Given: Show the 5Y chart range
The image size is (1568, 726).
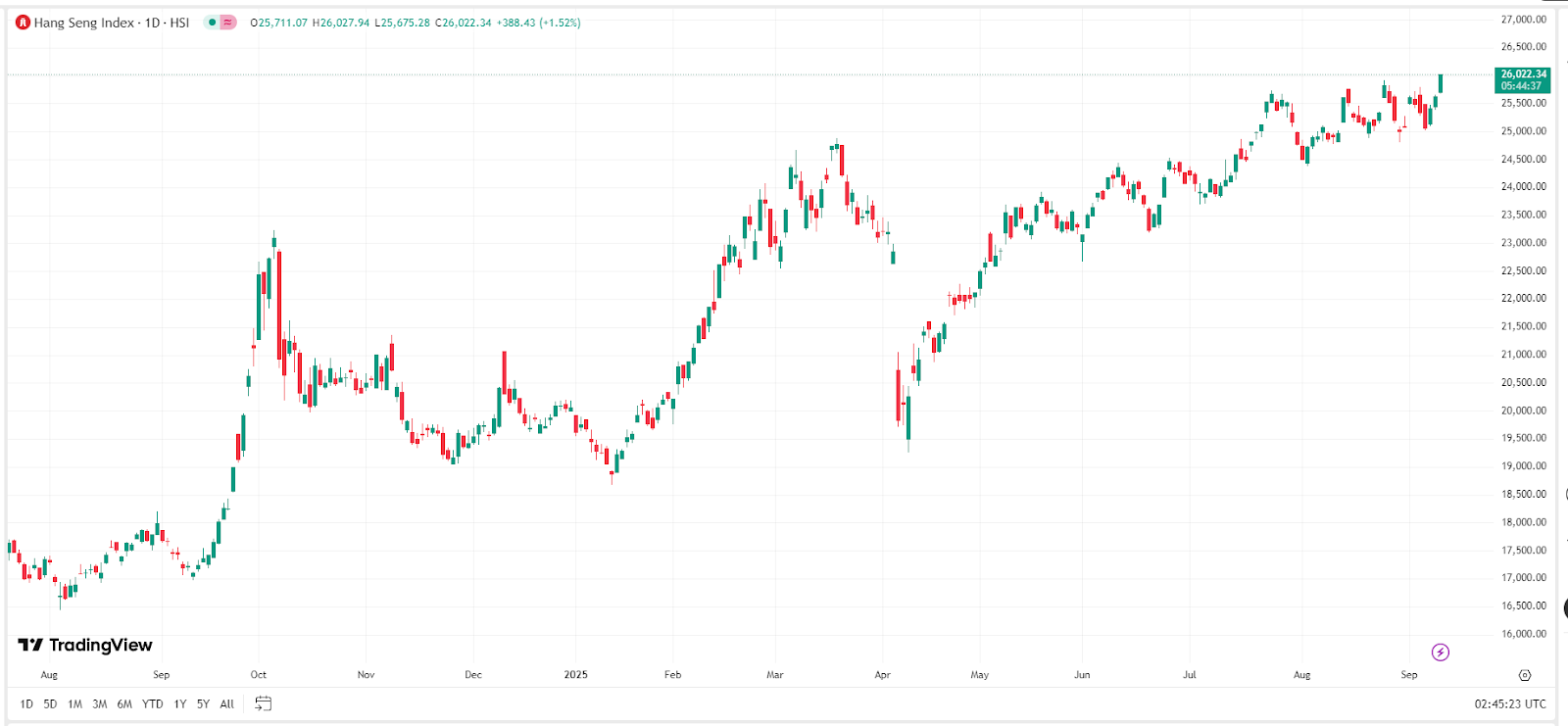Looking at the screenshot, I should [203, 704].
